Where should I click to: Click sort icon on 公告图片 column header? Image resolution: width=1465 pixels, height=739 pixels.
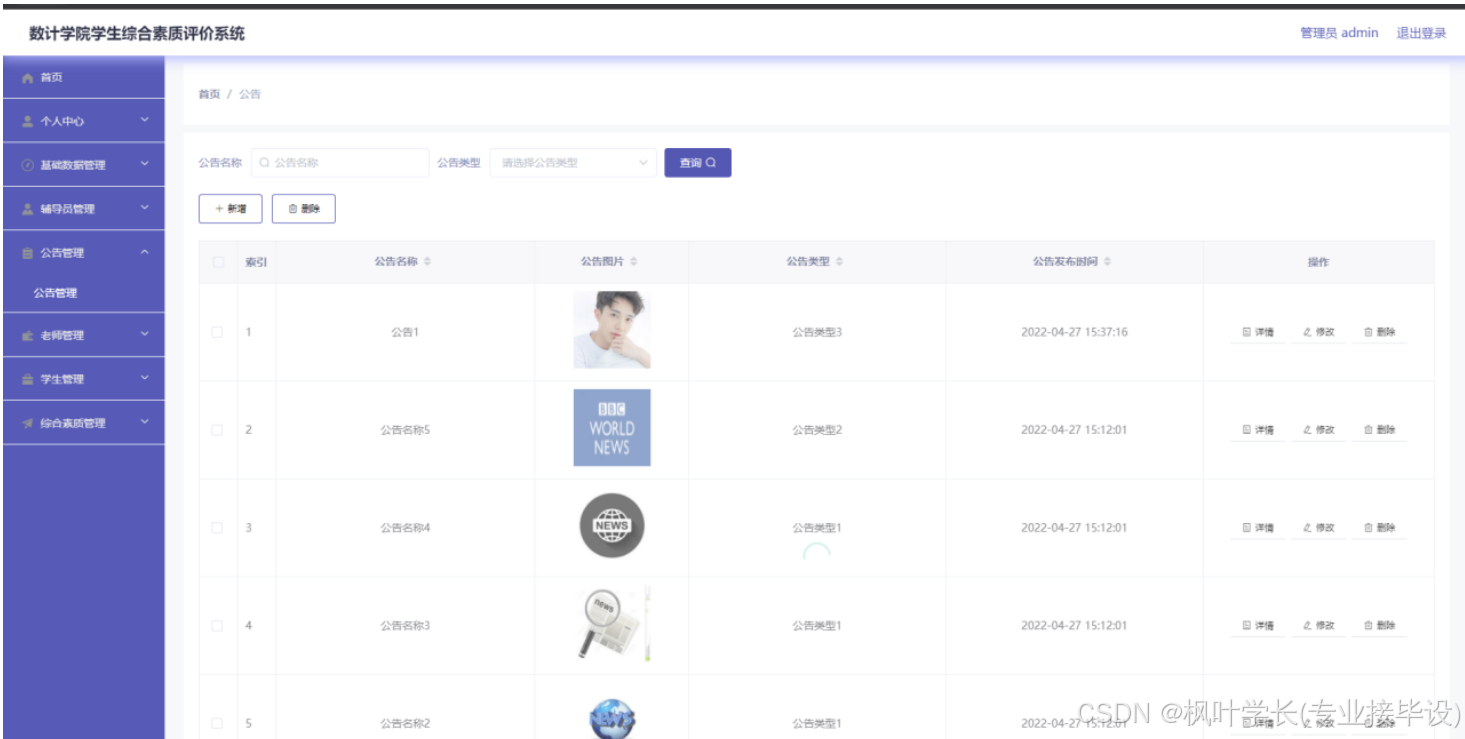point(634,262)
